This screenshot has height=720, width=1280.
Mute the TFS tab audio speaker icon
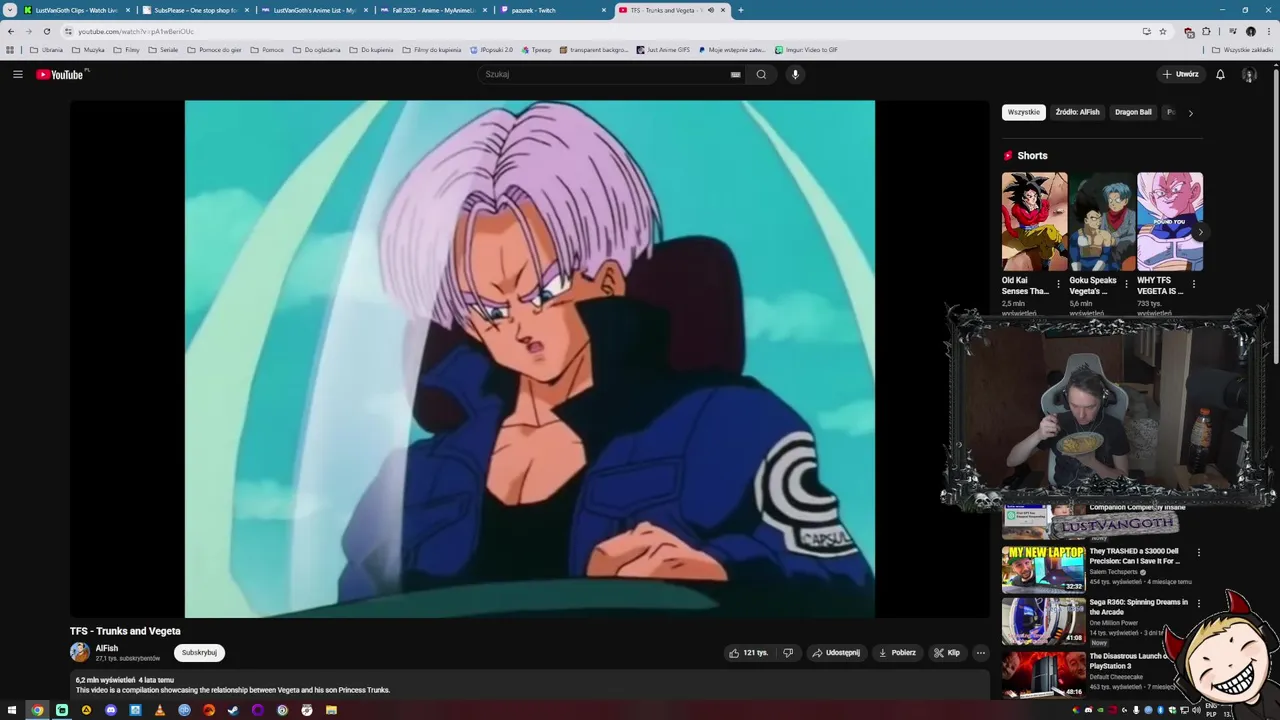tap(711, 10)
